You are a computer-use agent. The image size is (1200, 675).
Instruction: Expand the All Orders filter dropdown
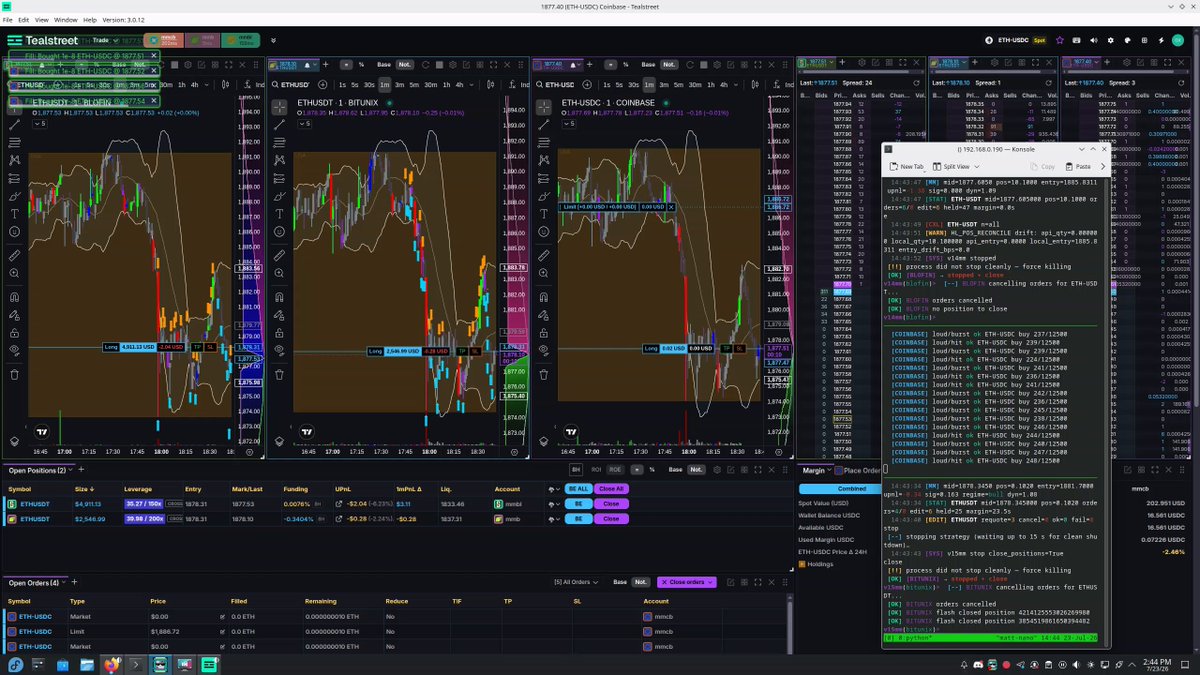(578, 582)
